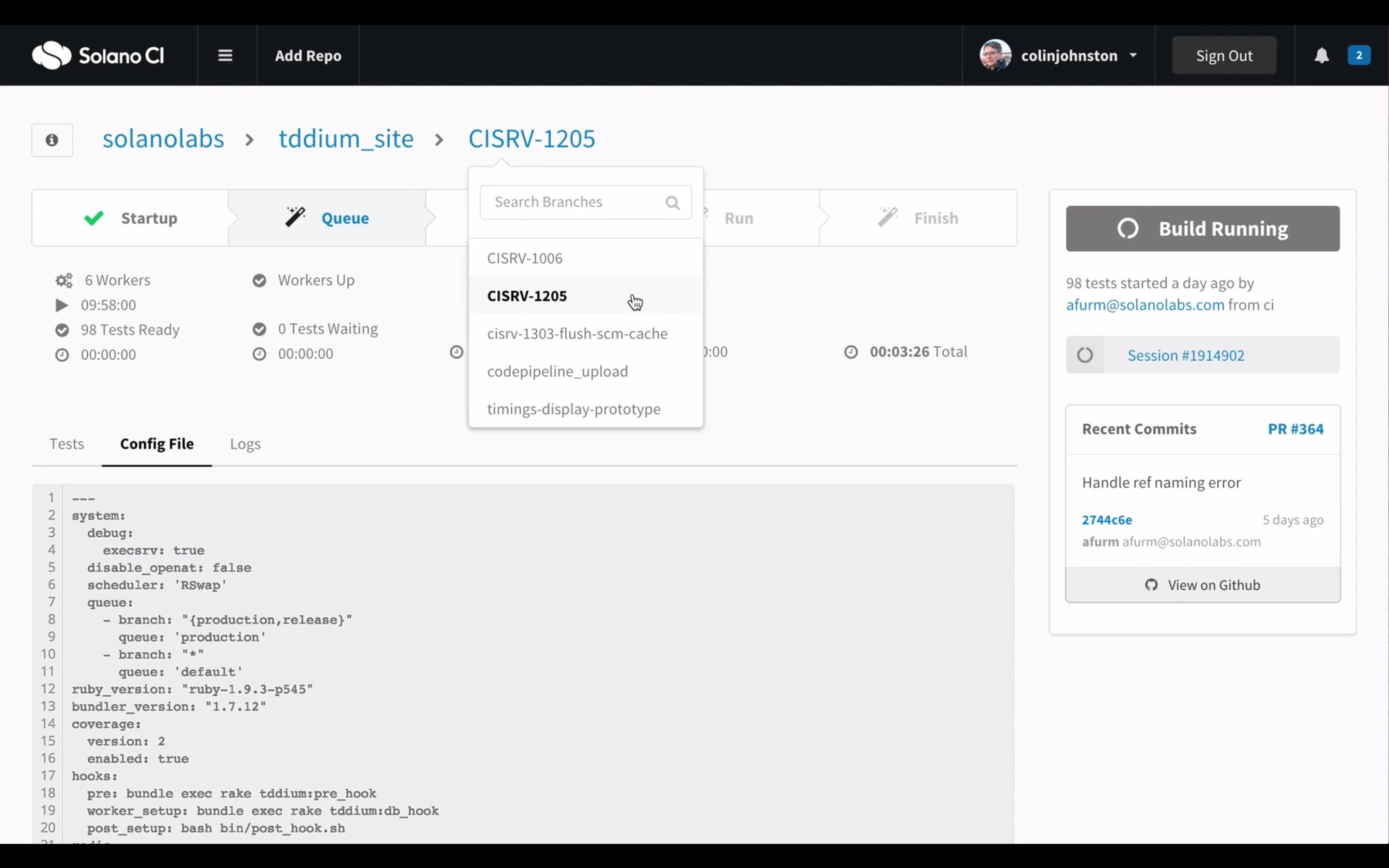The height and width of the screenshot is (868, 1389).
Task: Select CISRV-1006 from the branch list
Action: point(525,258)
